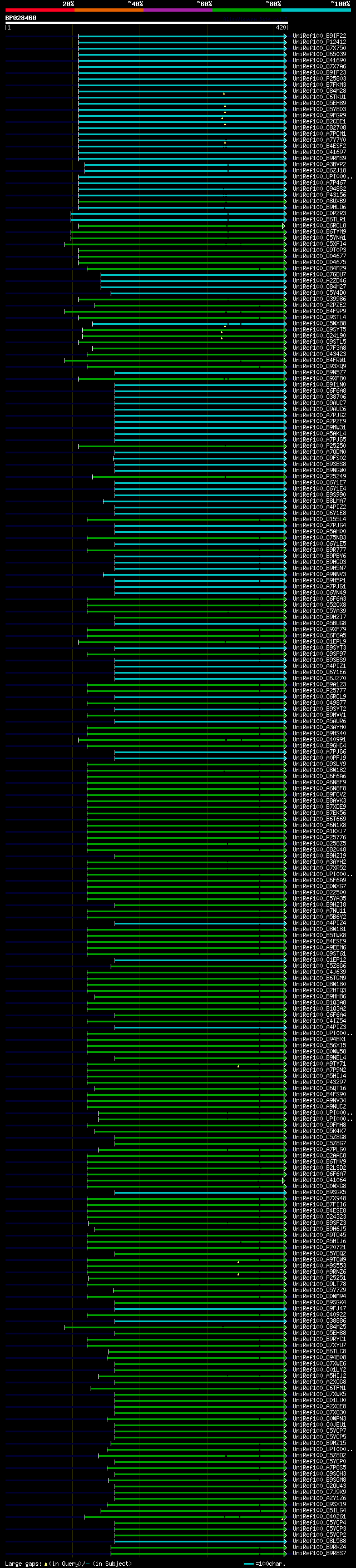
Task: Open hit UniRef100_A5HIJ2
Action: pyautogui.click(x=319, y=1376)
